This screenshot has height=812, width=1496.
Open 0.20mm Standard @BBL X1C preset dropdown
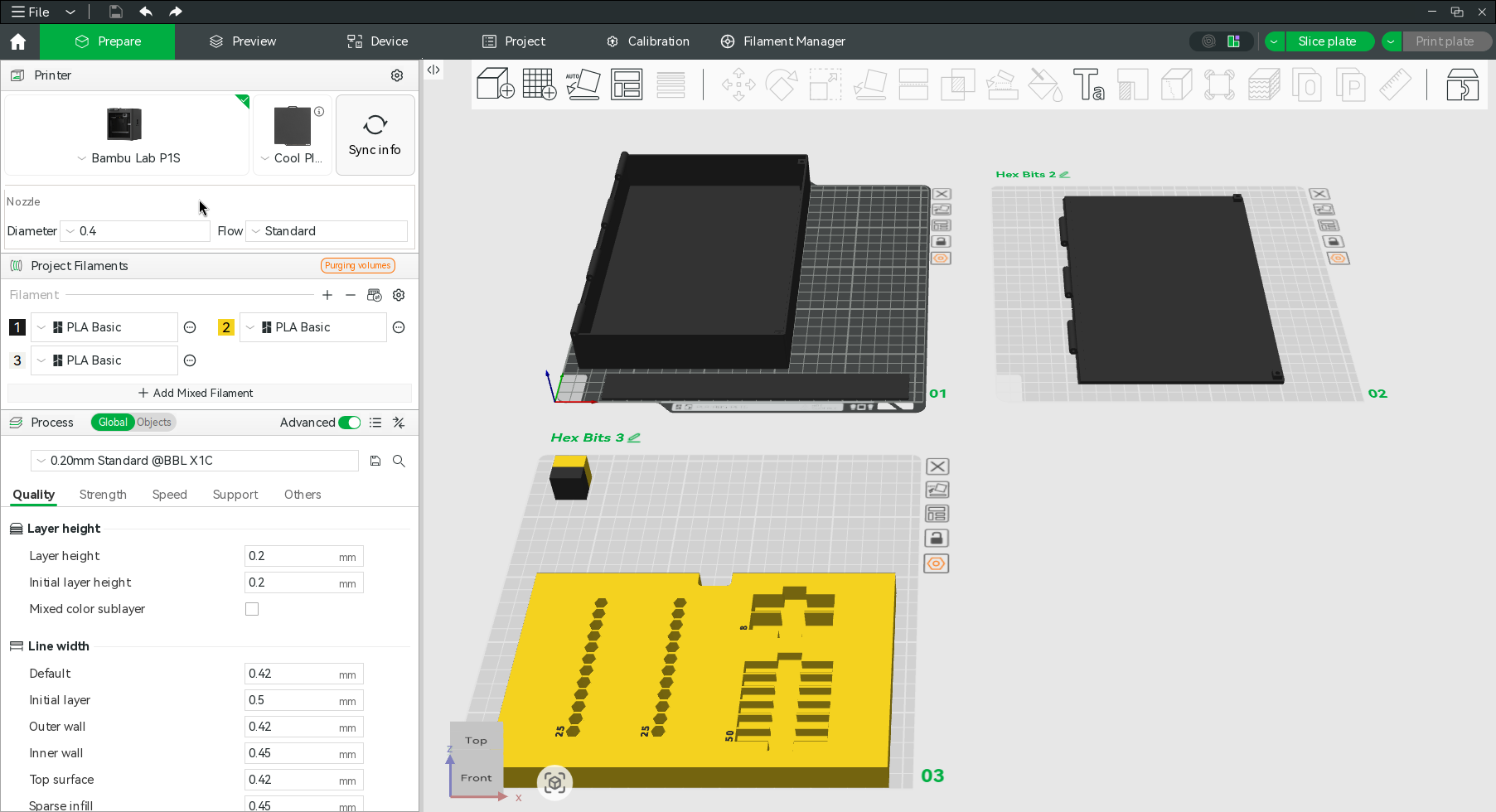coord(195,461)
